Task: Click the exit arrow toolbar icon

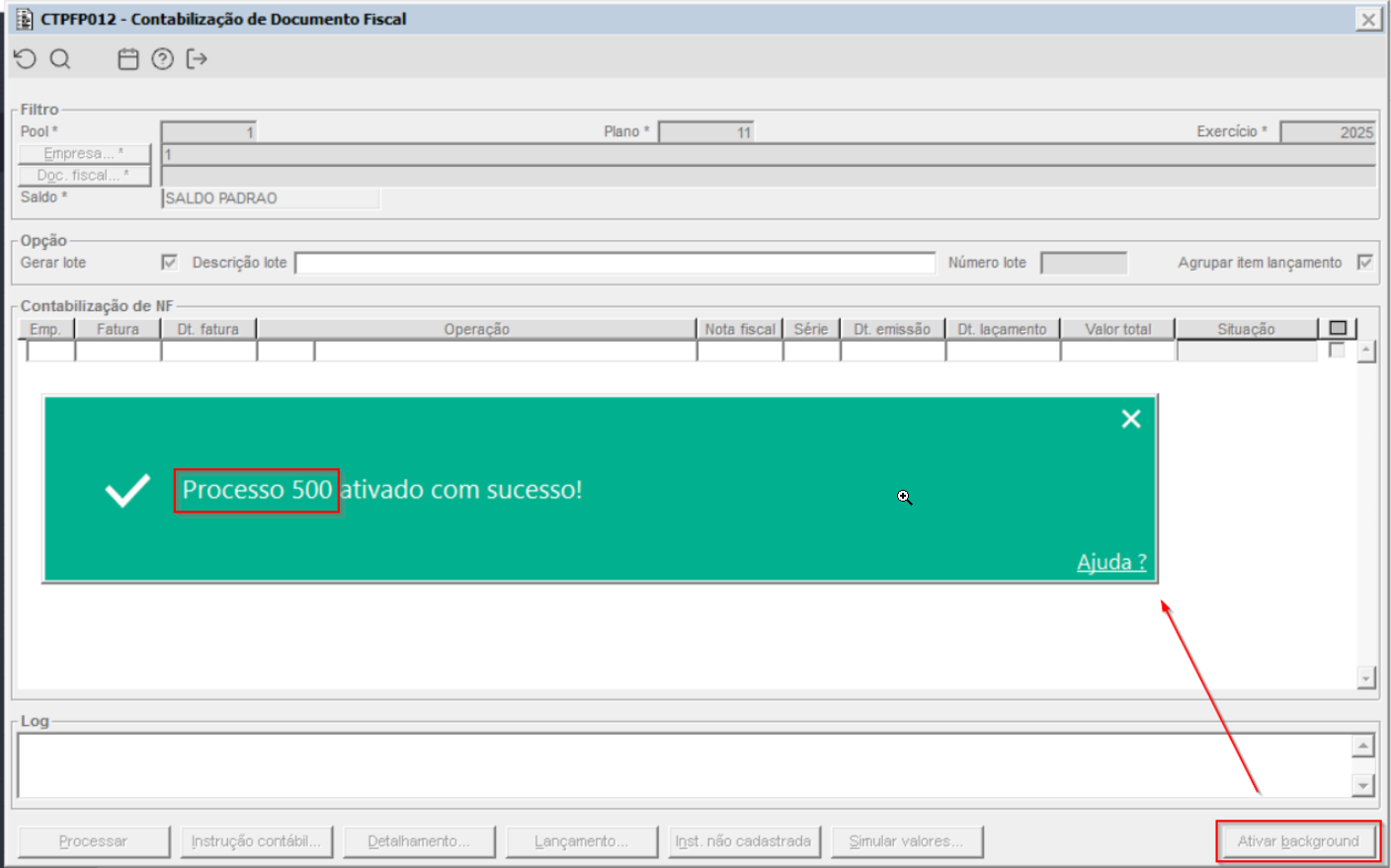Action: point(197,59)
